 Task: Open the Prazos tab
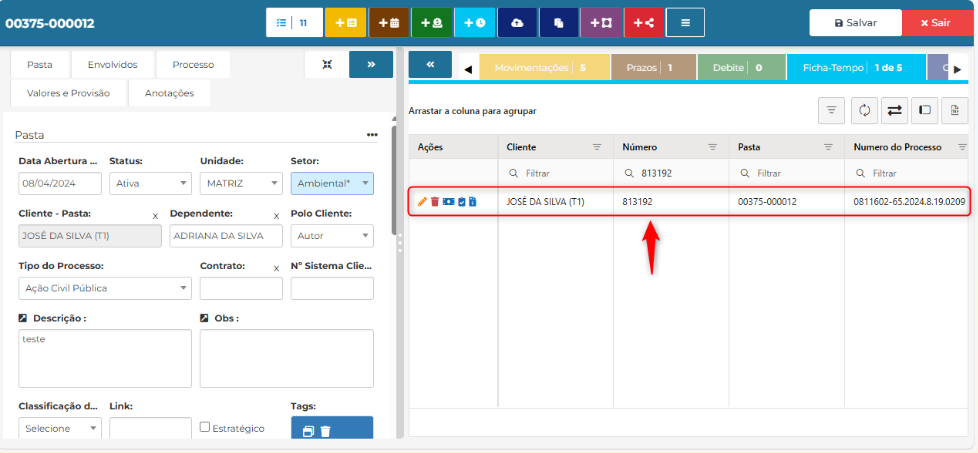(x=654, y=67)
